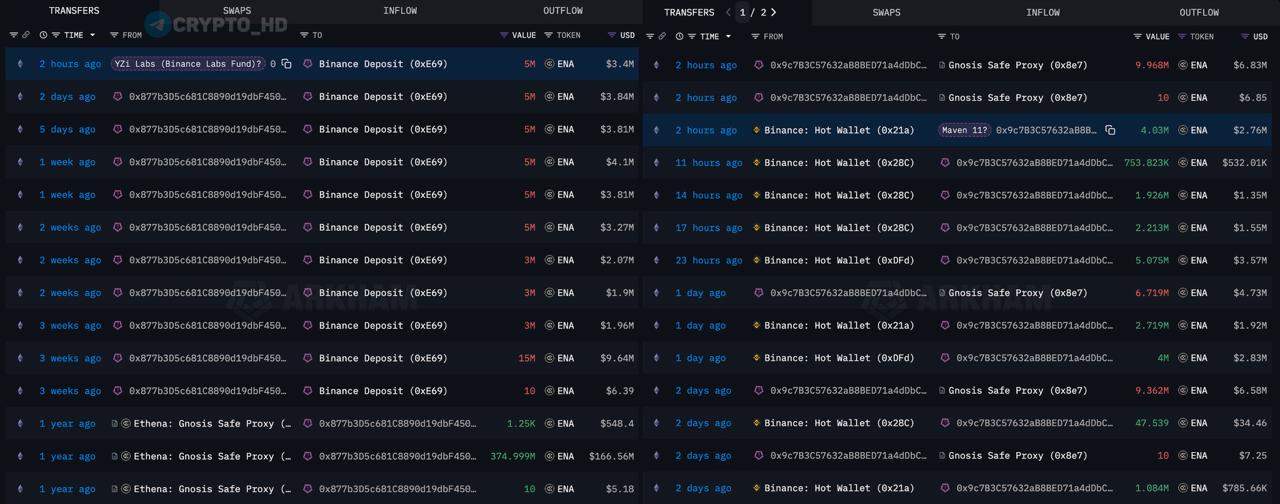Switch to SWAPS tab in right panel
Image resolution: width=1280 pixels, height=504 pixels.
[x=886, y=13]
